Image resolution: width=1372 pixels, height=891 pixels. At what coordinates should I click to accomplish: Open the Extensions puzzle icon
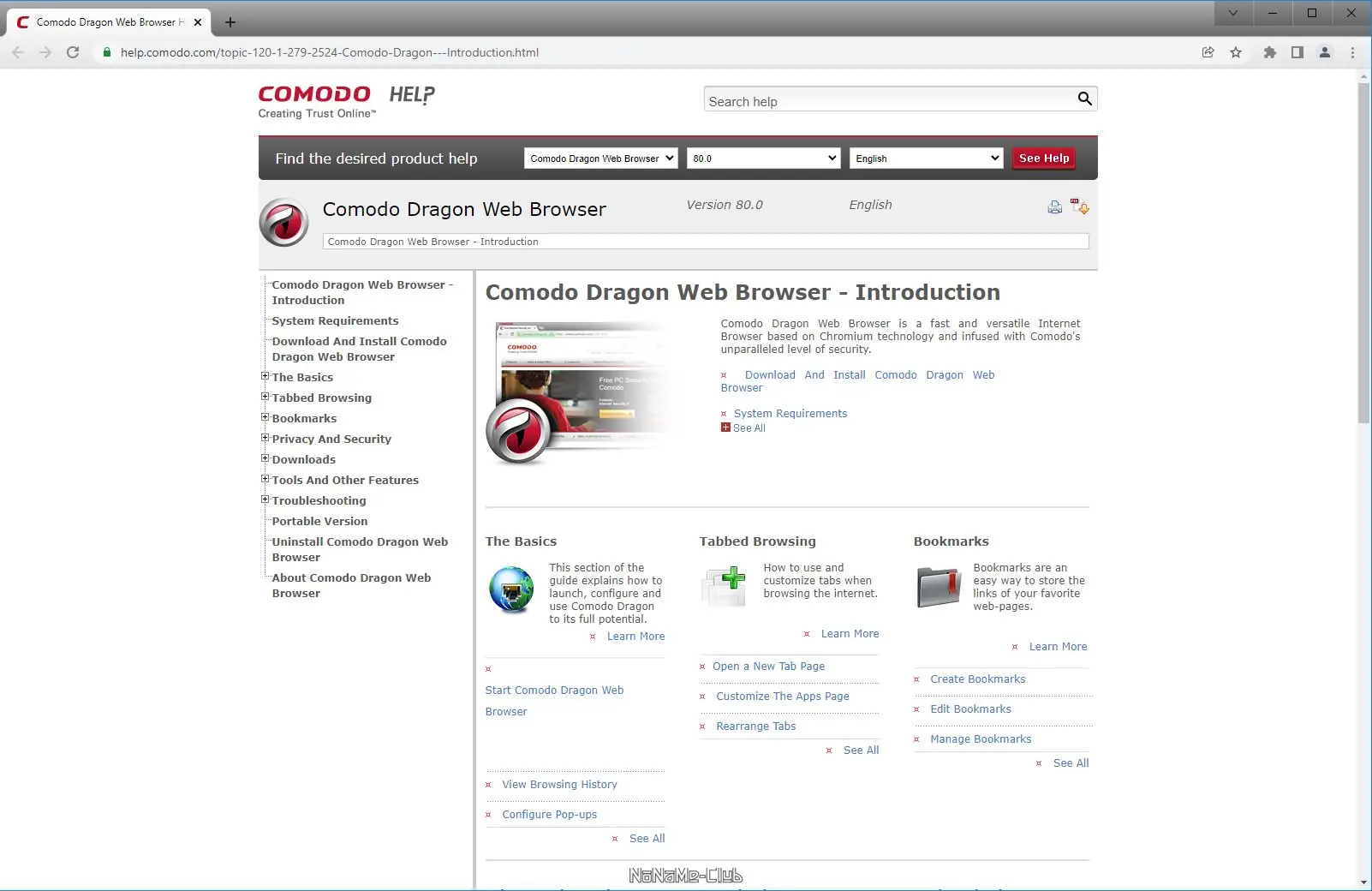1269,52
